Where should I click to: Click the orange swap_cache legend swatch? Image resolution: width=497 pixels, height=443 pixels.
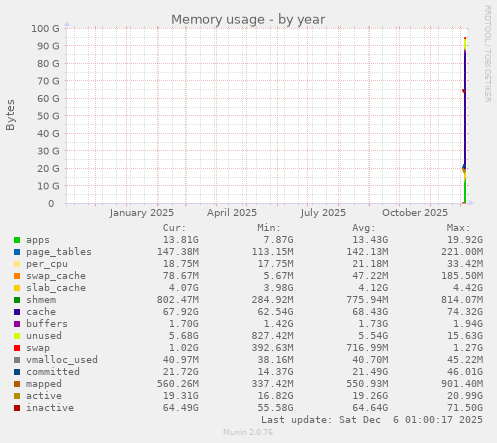click(17, 276)
